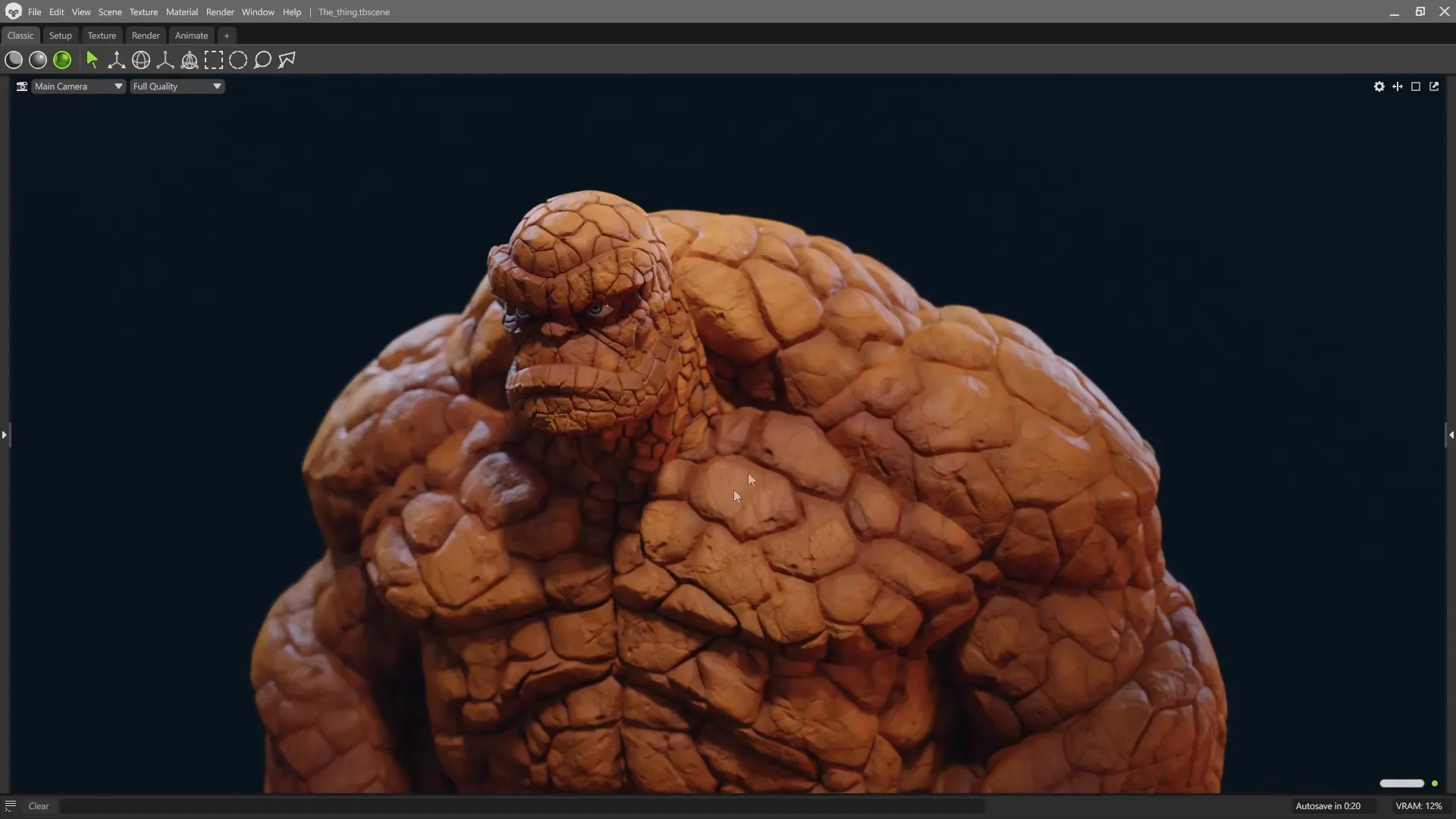
Task: Open the File menu
Action: pyautogui.click(x=35, y=12)
